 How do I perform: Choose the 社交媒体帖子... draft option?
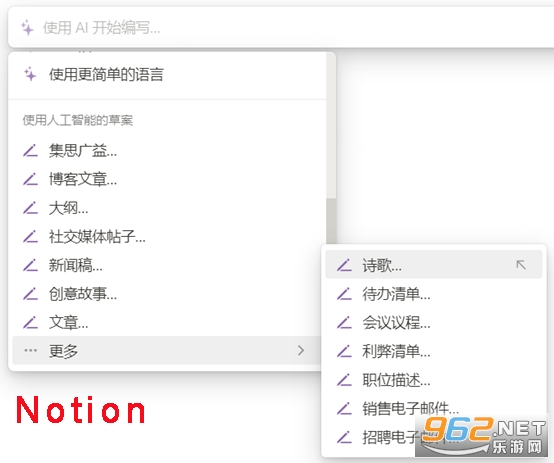(167, 236)
